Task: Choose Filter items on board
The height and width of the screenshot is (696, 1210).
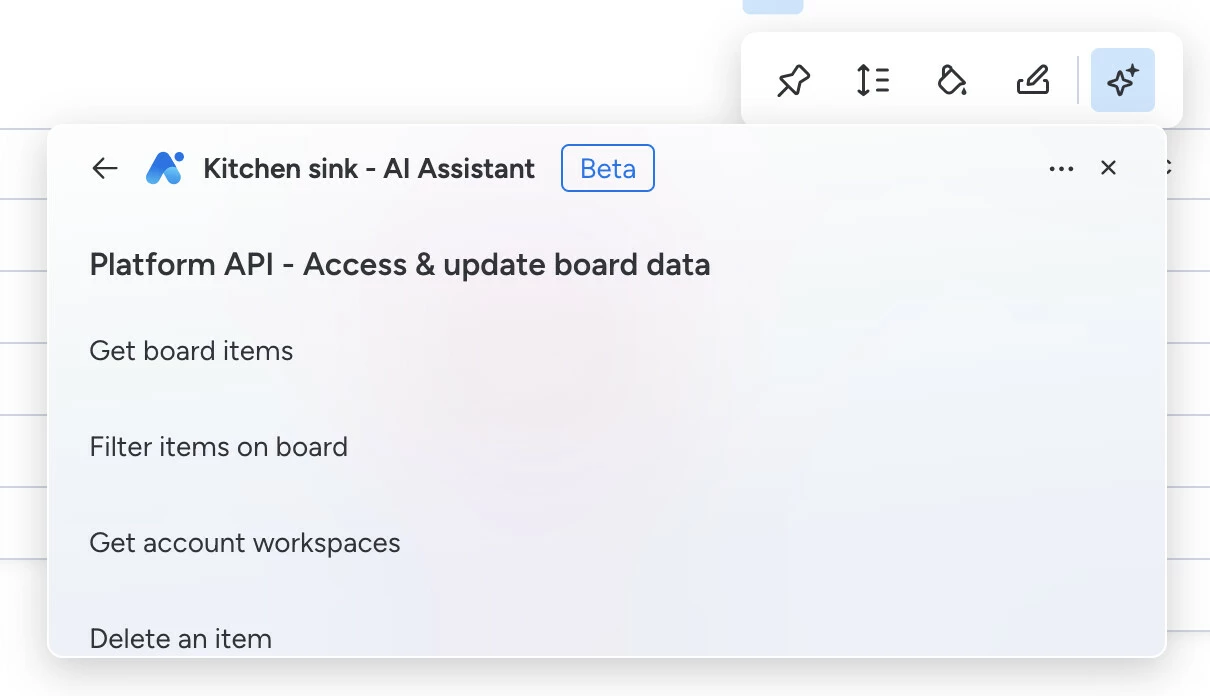Action: (219, 447)
